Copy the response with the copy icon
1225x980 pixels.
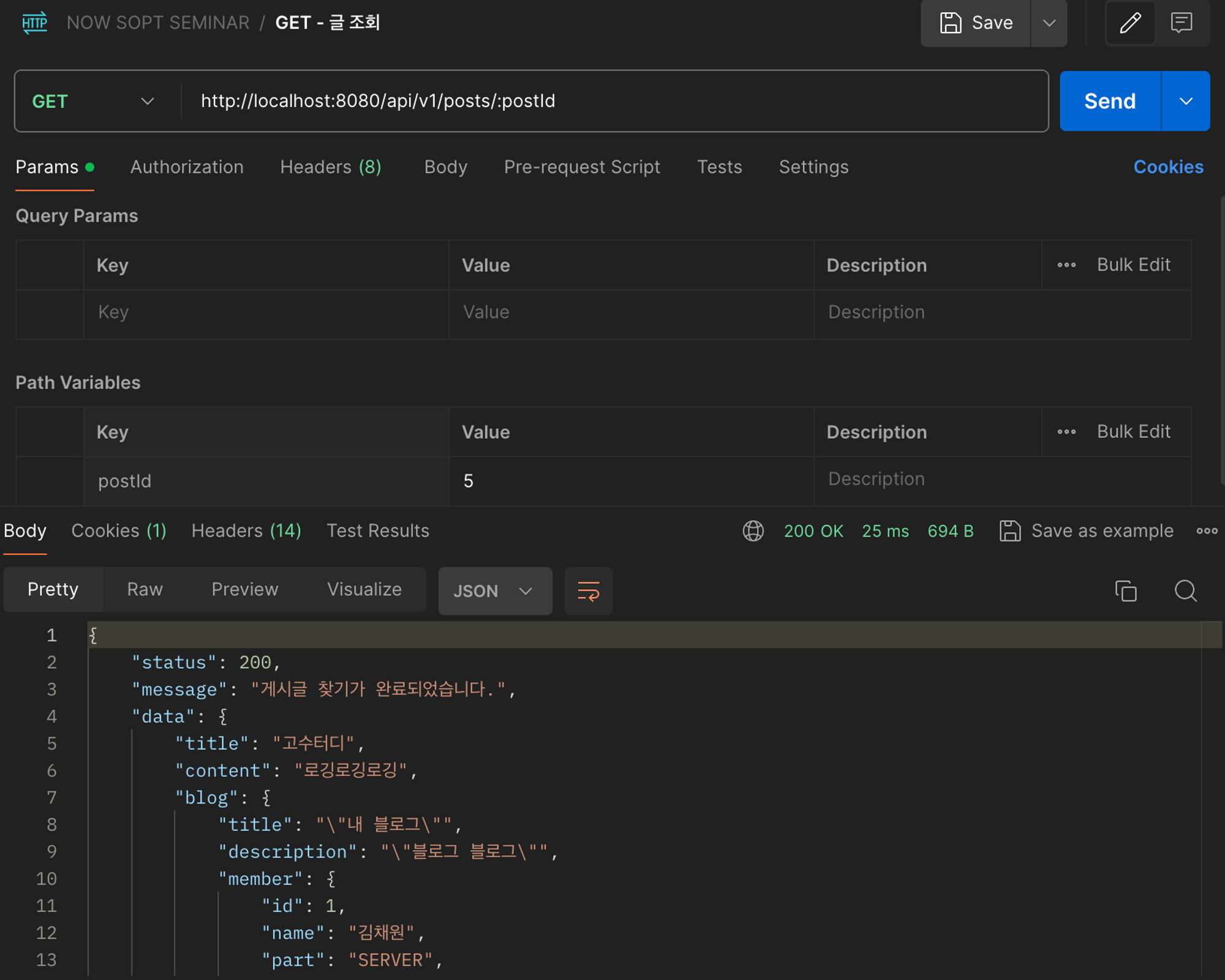pos(1125,591)
